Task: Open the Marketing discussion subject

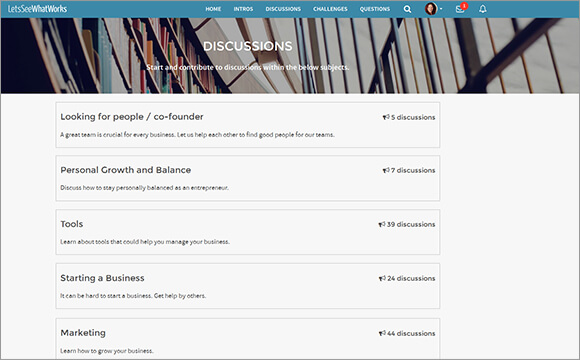Action: (83, 333)
